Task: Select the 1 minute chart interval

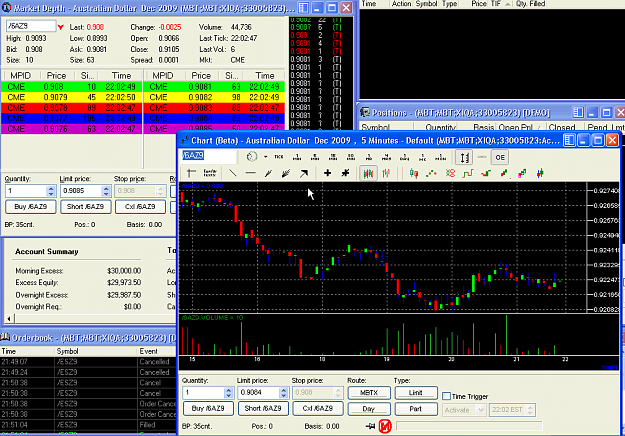Action: click(x=297, y=157)
